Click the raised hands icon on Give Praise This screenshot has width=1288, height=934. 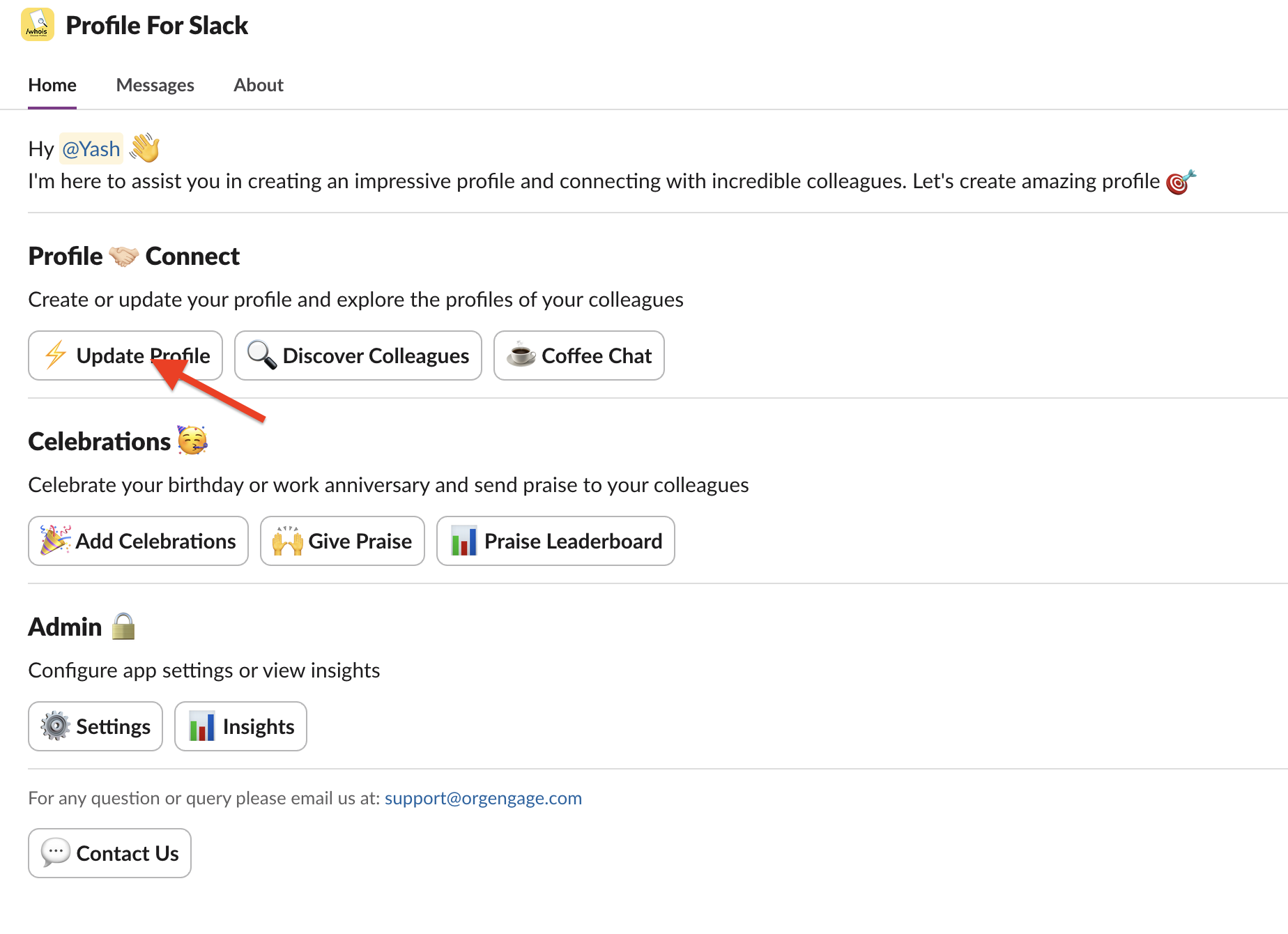coord(288,540)
